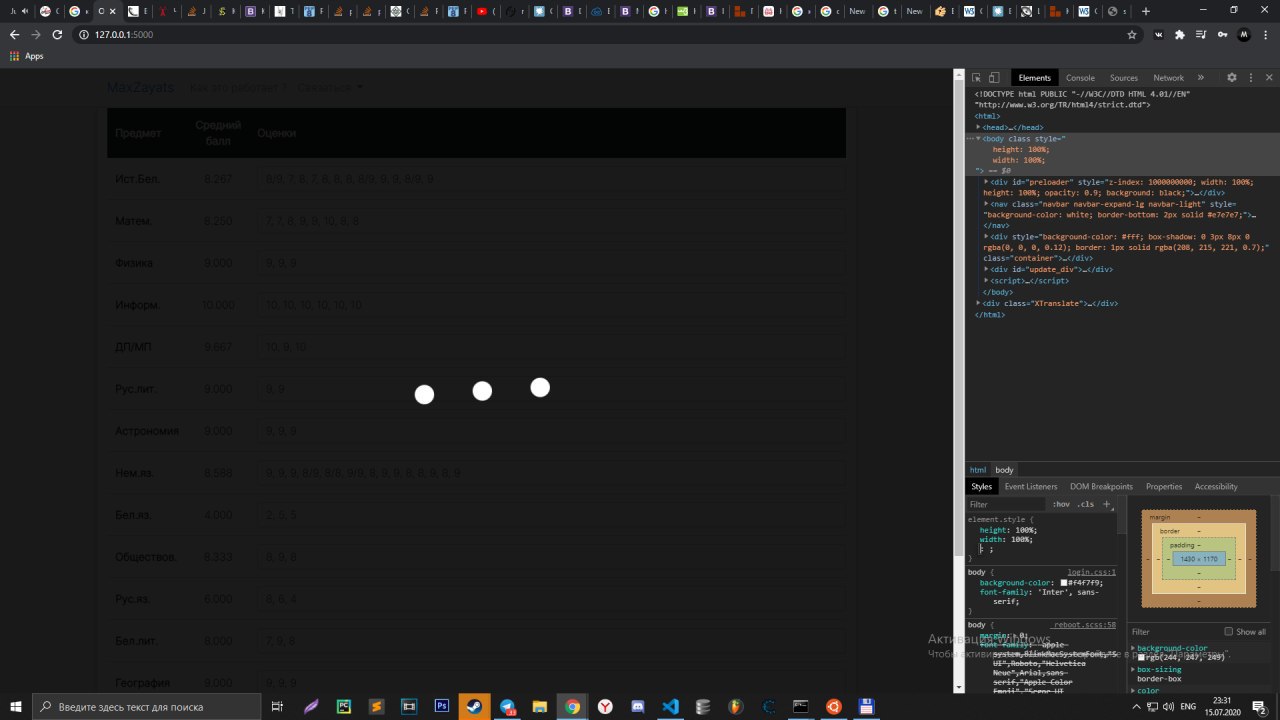The image size is (1280, 720).
Task: Click the computed rgb(244, 247, 249) swatch
Action: pos(1141,657)
